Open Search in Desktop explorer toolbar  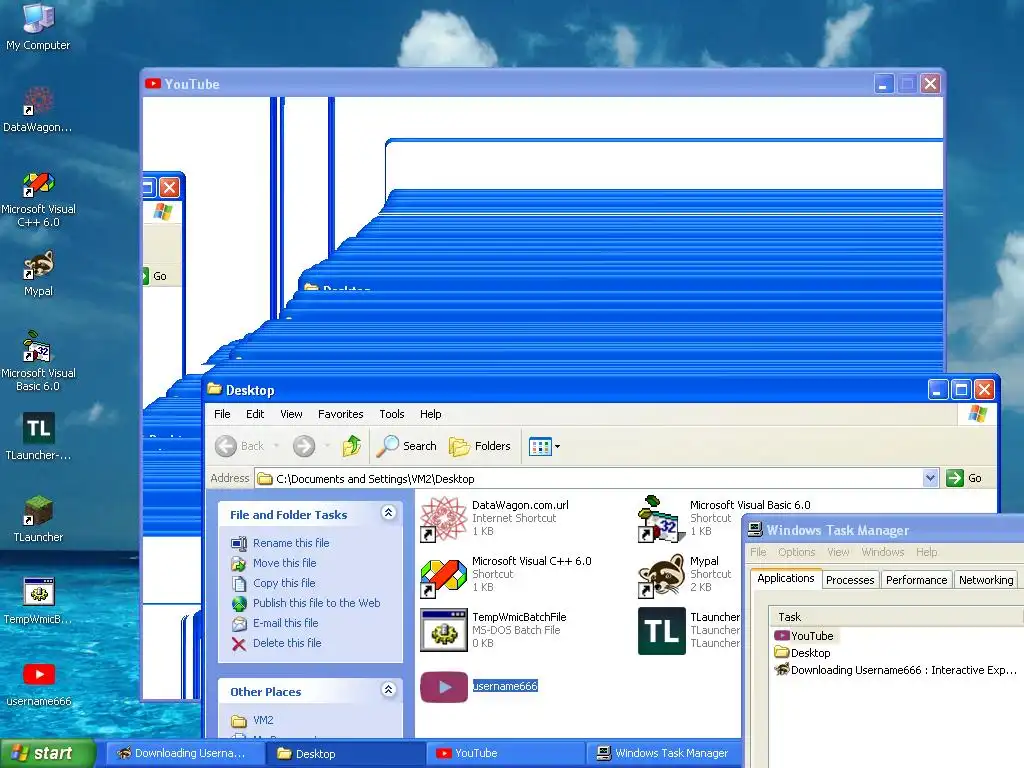[406, 446]
